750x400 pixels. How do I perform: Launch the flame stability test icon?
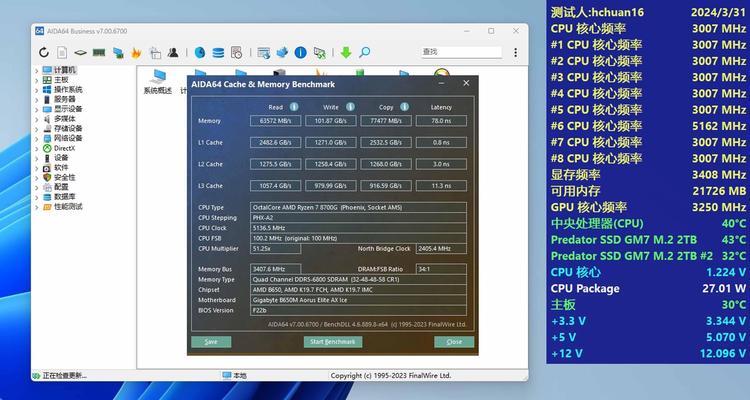click(136, 53)
